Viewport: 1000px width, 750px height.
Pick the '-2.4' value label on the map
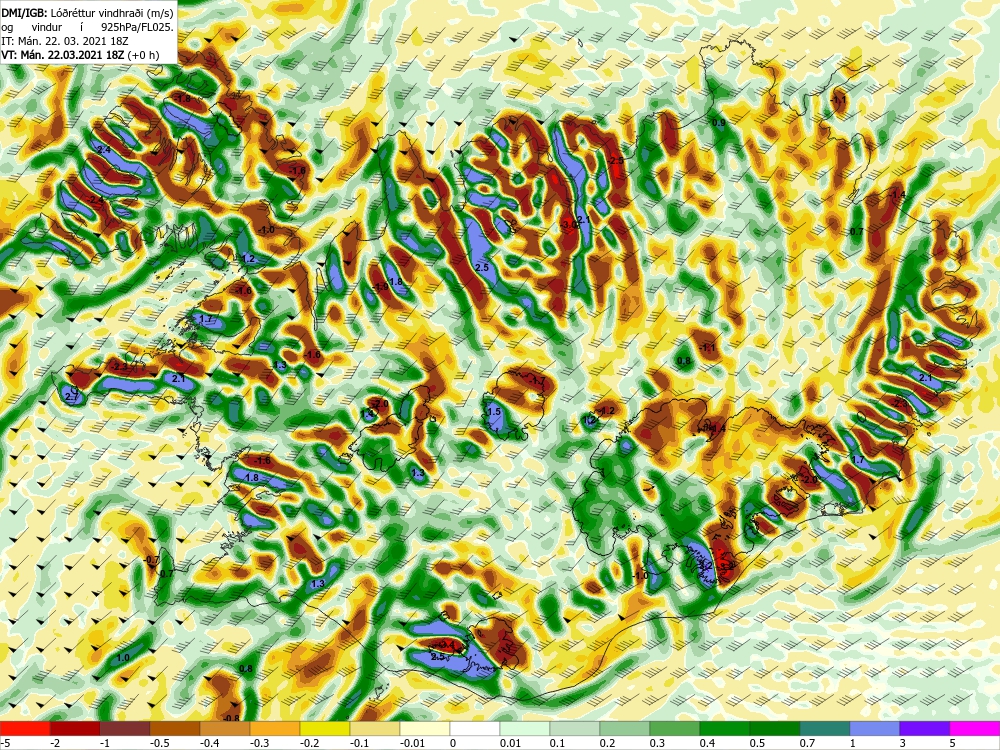tap(96, 200)
